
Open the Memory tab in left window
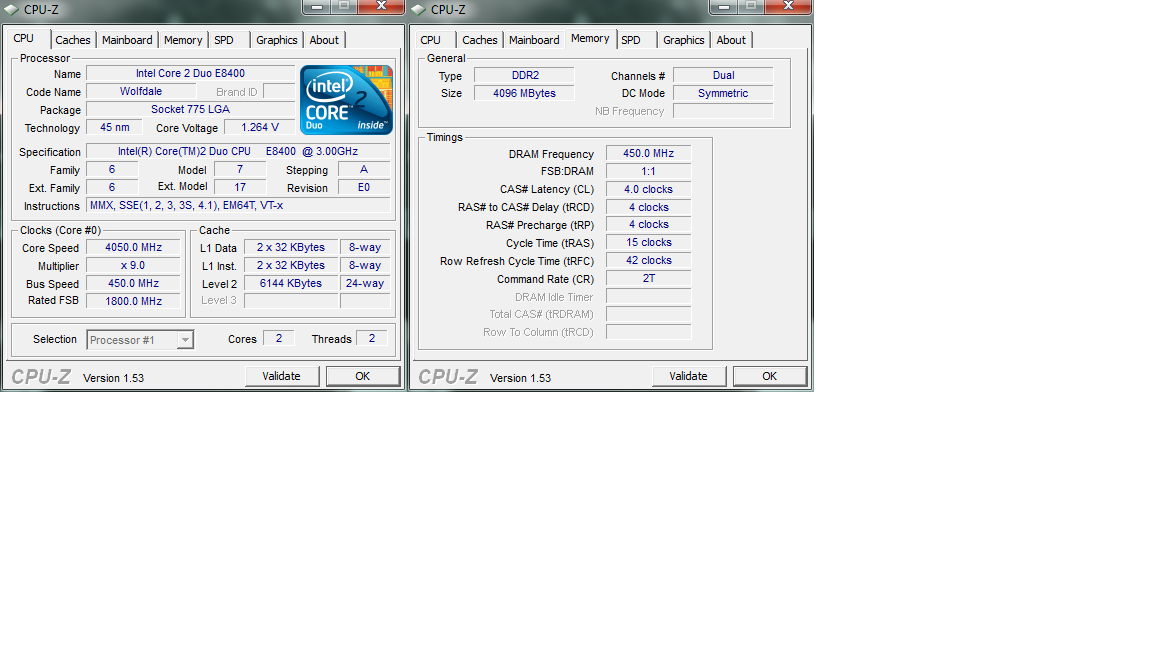[183, 40]
